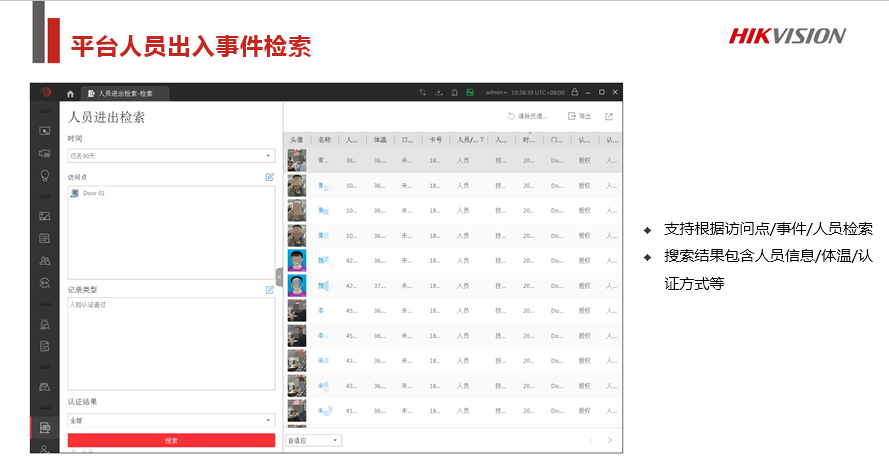Click the green monitor status icon
The image size is (889, 476).
tap(470, 92)
